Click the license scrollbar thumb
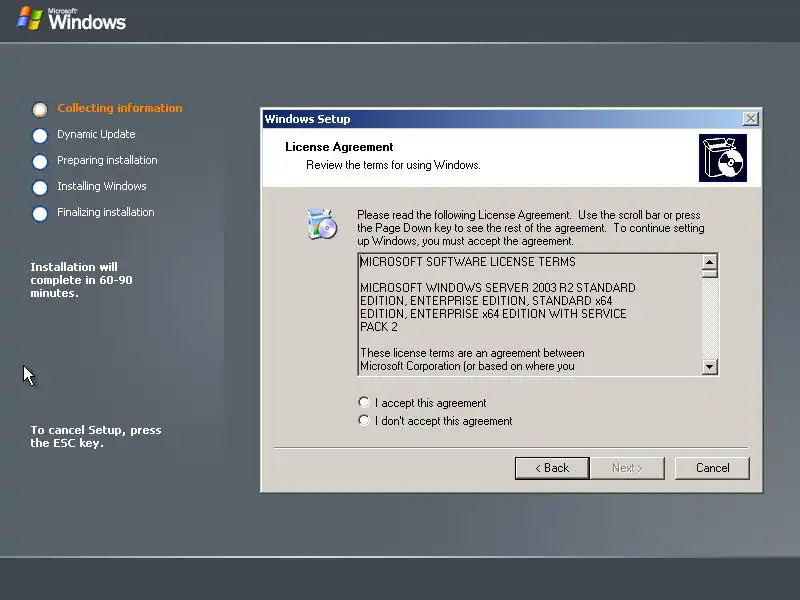The height and width of the screenshot is (600, 800). click(709, 273)
